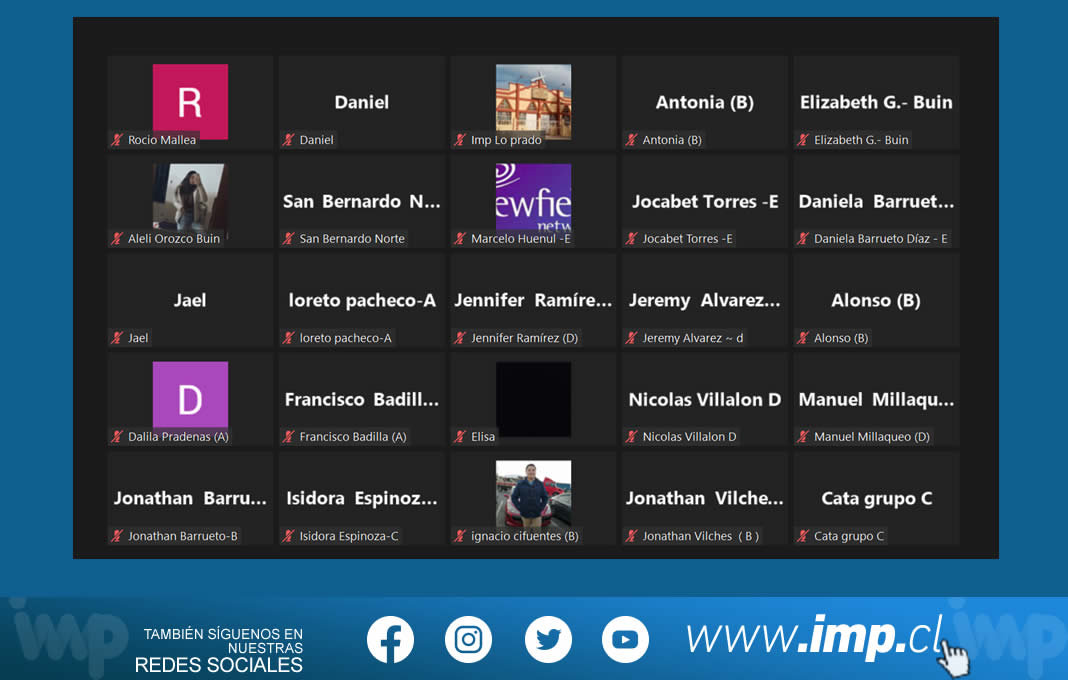1068x680 pixels.
Task: Select Rocio Mallea's pink R avatar
Action: pos(190,102)
